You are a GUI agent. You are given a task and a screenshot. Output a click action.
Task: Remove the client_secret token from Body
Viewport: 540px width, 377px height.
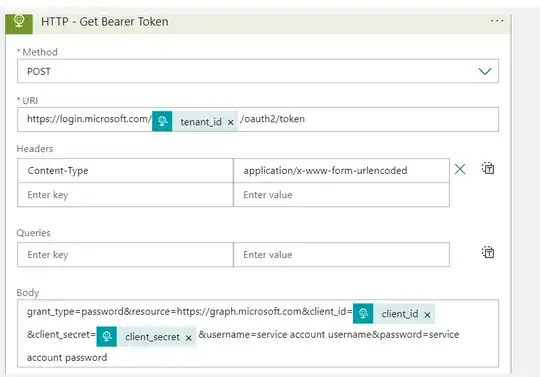pos(188,338)
